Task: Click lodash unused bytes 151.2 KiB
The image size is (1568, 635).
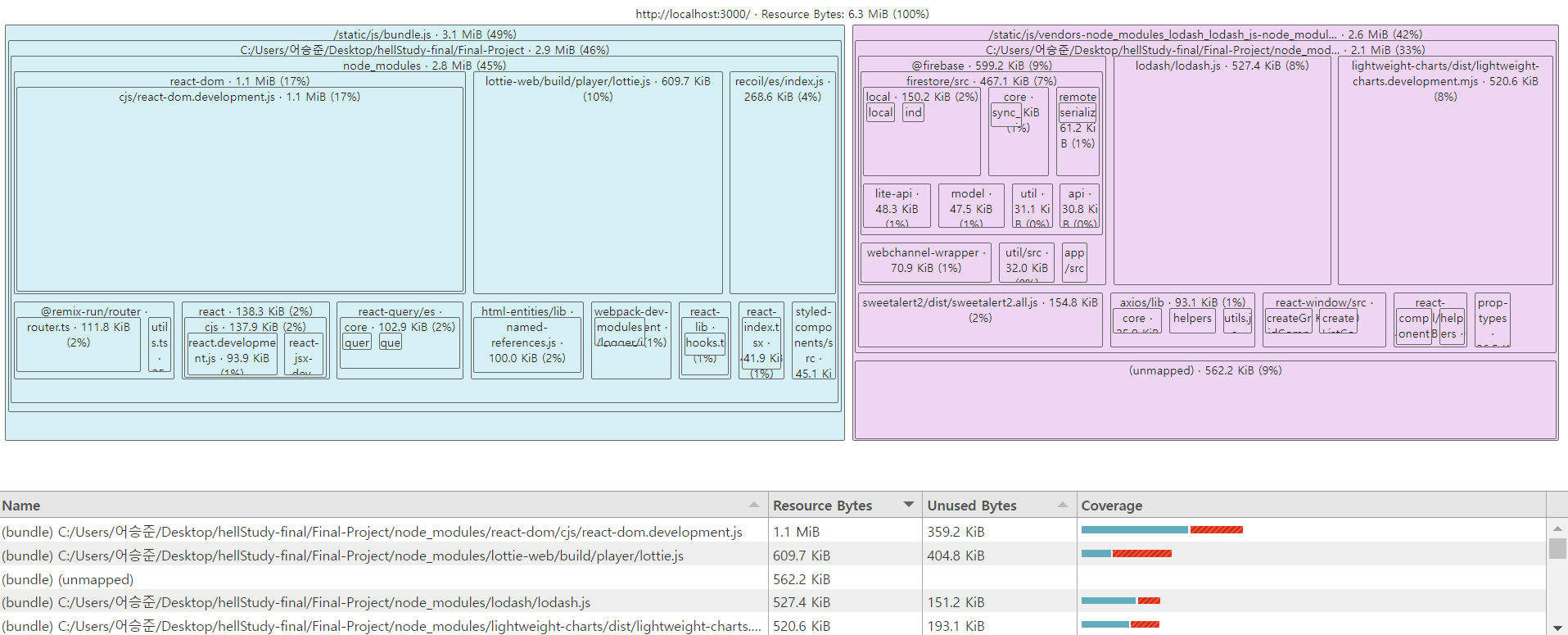Action: (x=956, y=602)
